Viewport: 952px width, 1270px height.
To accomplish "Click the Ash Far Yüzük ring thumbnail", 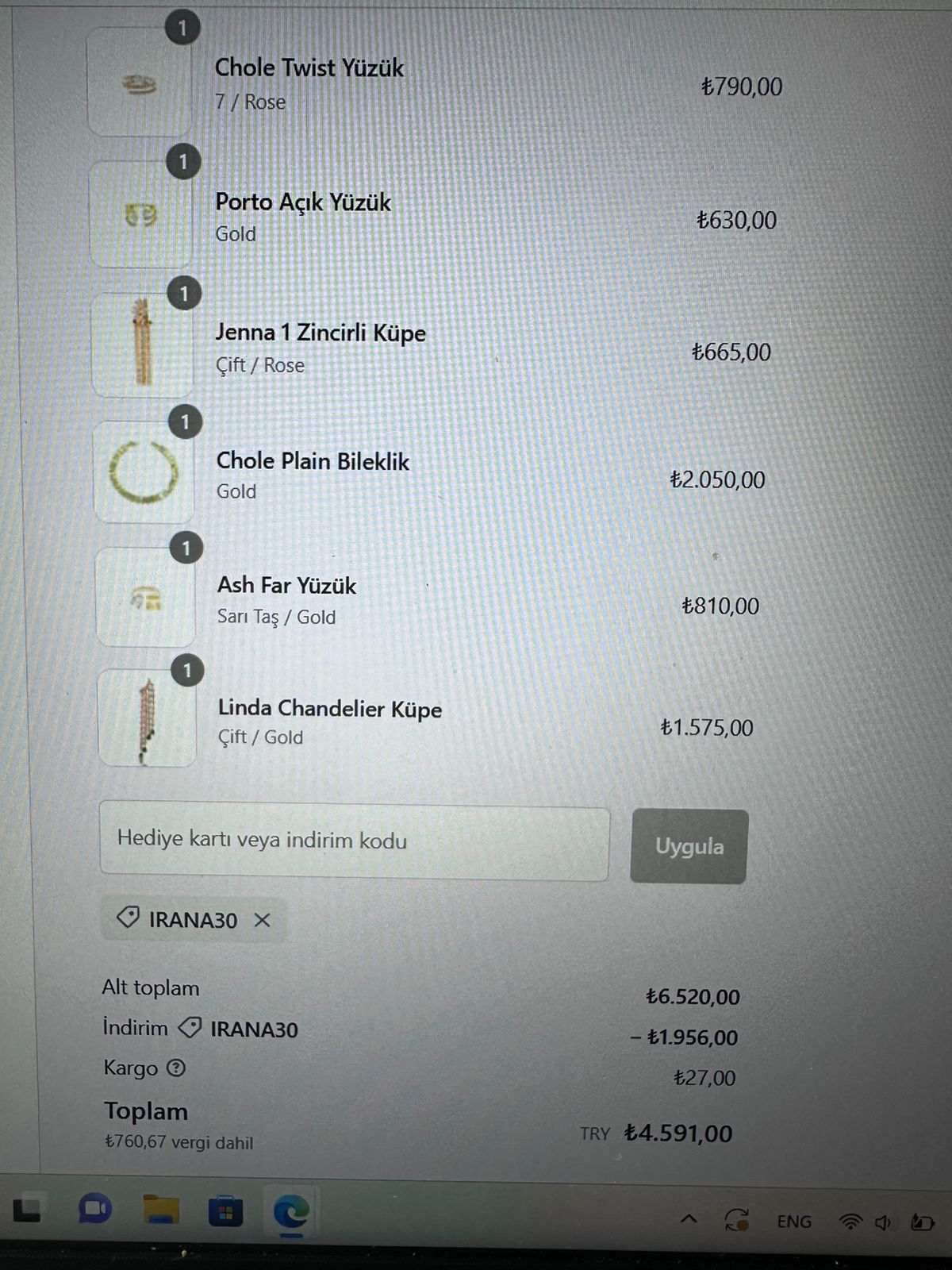I will (145, 597).
